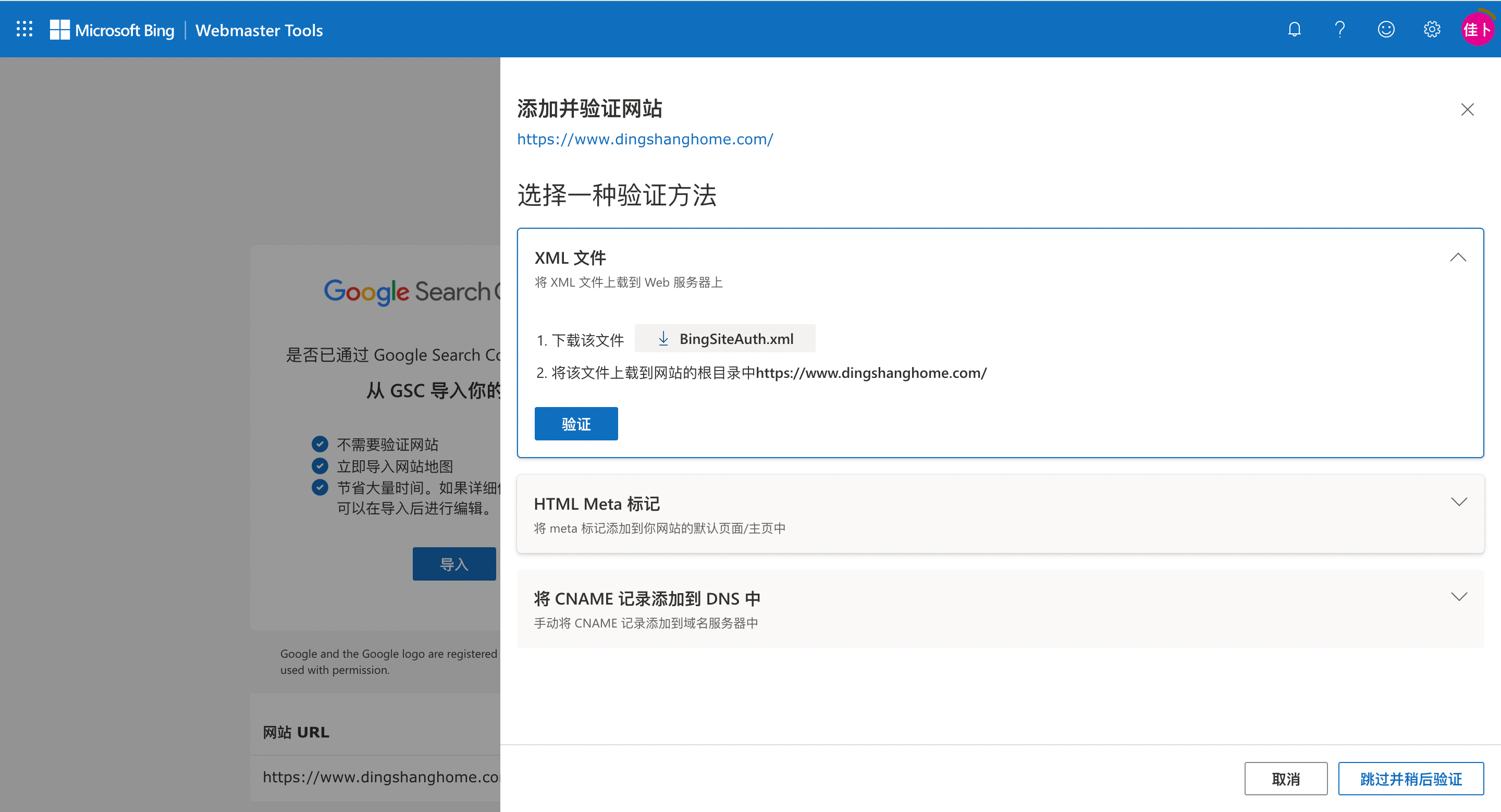Close the add and verify site panel

point(1467,109)
